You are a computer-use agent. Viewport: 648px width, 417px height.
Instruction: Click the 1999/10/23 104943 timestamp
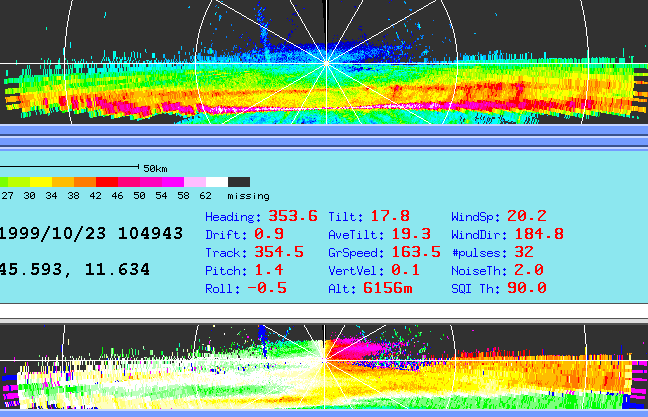click(x=91, y=233)
